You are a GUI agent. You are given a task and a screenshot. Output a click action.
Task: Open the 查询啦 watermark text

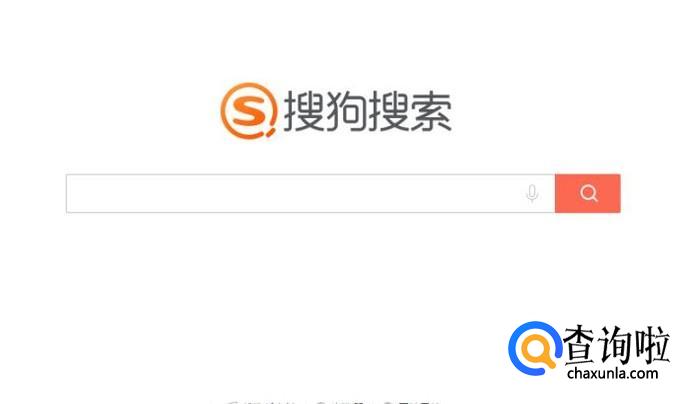pos(615,345)
